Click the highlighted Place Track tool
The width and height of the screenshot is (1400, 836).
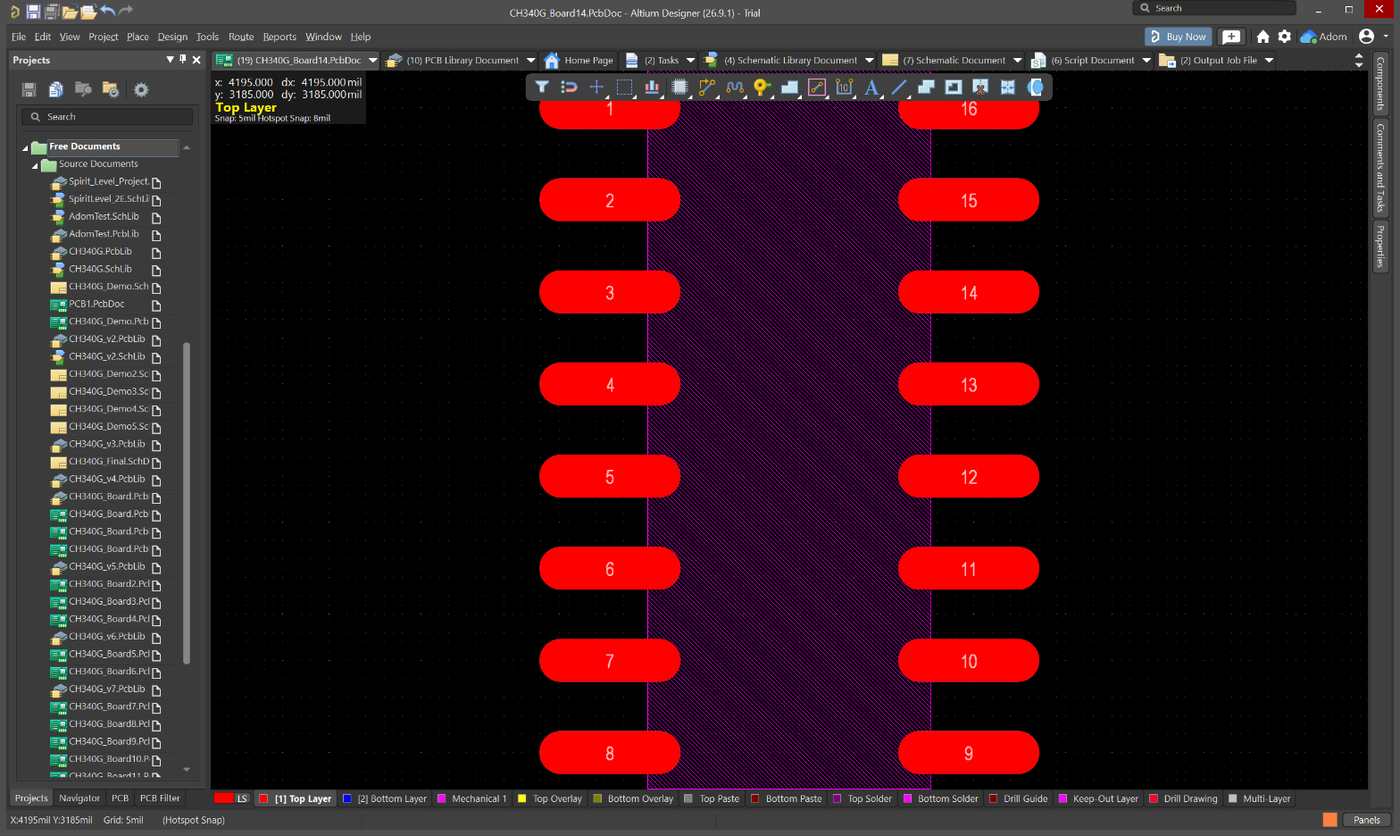(x=817, y=87)
